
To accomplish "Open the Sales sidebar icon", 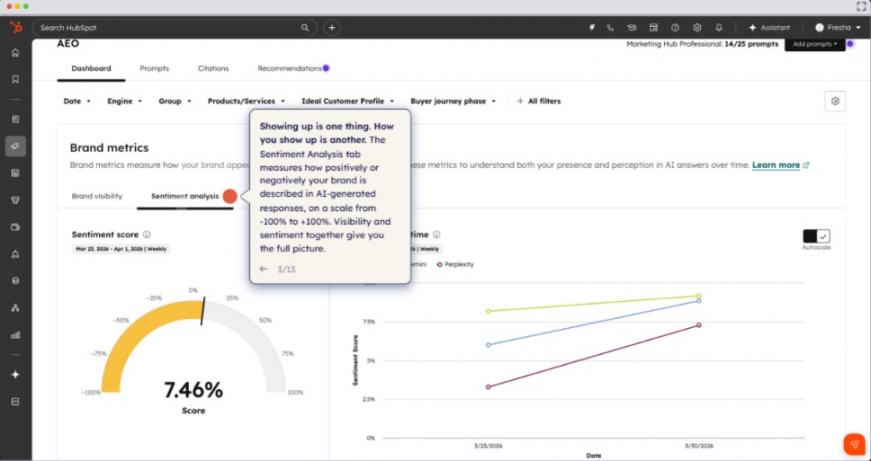I will point(16,200).
